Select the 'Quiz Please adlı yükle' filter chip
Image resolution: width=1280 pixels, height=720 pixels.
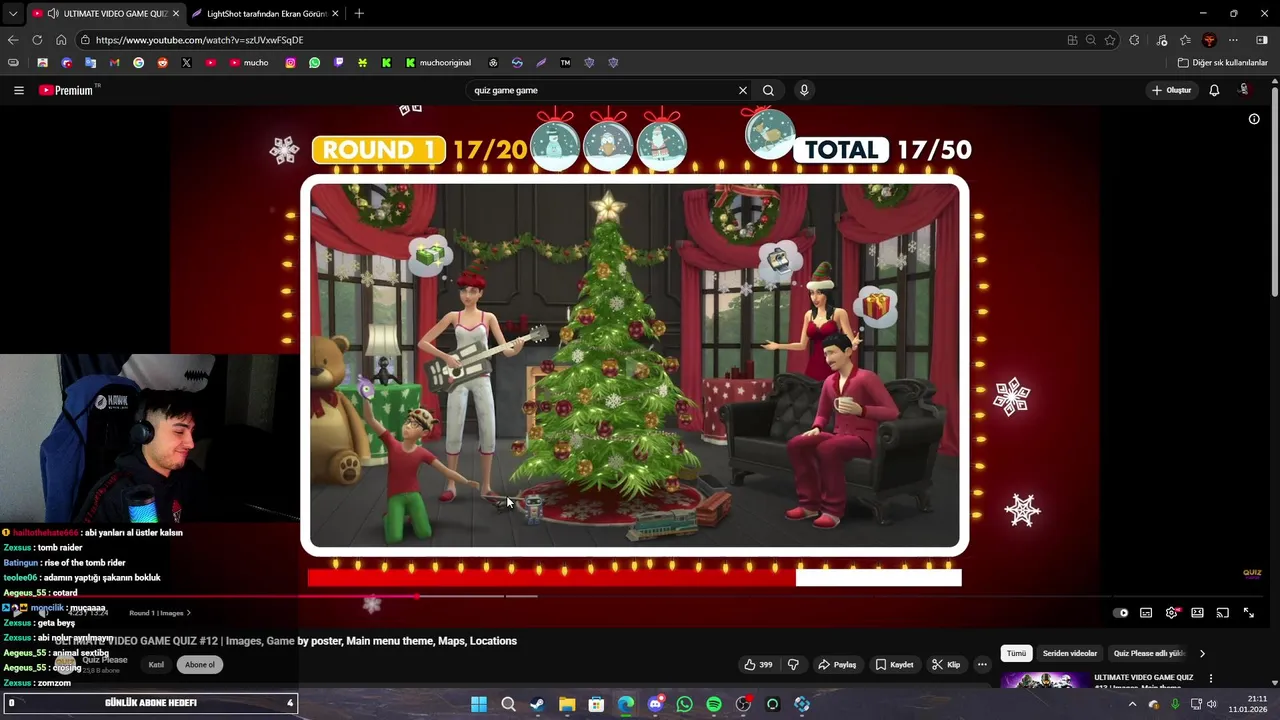coord(1149,653)
